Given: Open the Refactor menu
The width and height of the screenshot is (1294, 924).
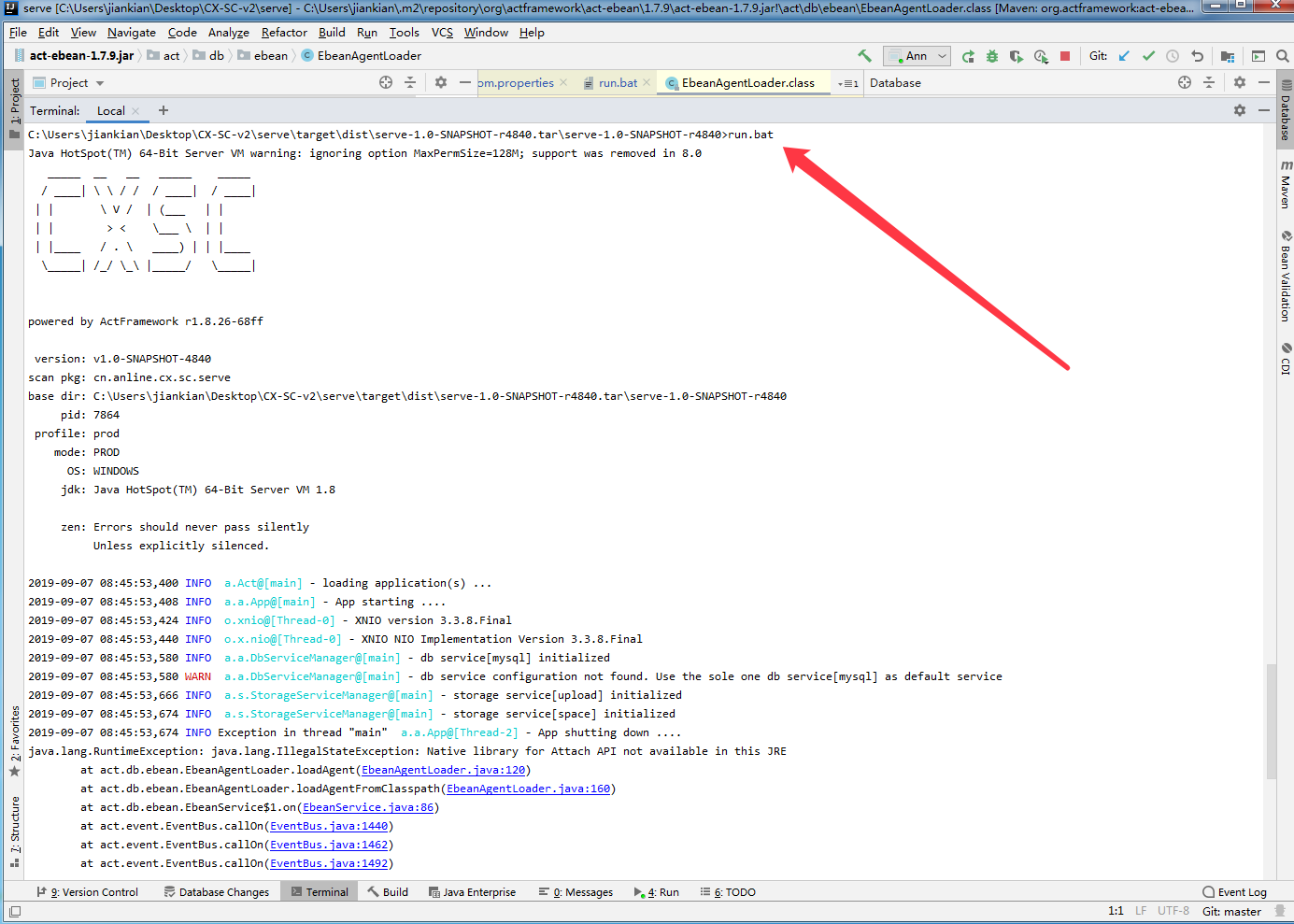Looking at the screenshot, I should pos(283,32).
